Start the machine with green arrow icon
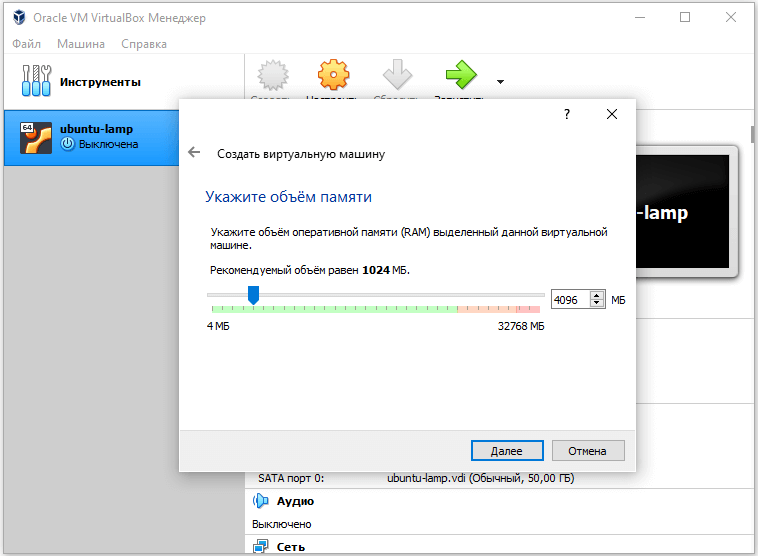This screenshot has height=556, width=758. [x=461, y=74]
